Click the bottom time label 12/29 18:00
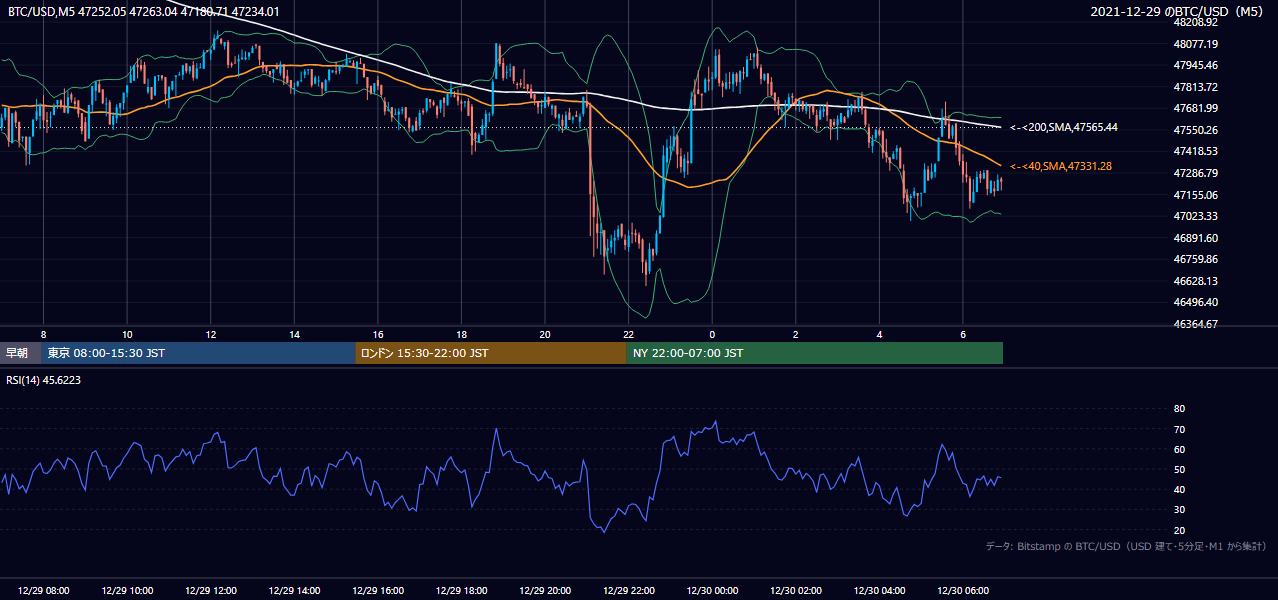 point(461,591)
